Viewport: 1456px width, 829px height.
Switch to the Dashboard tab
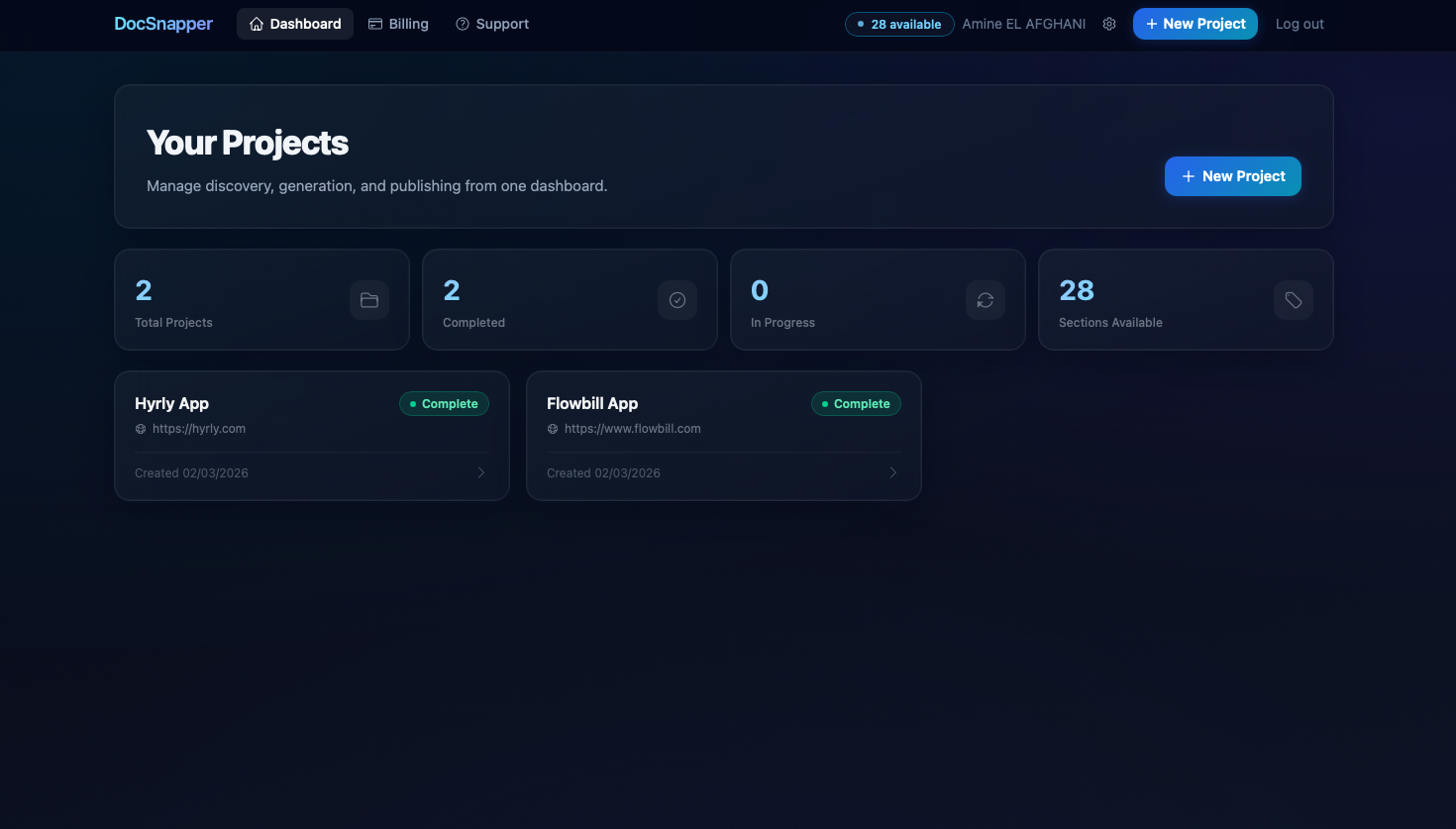pos(294,24)
